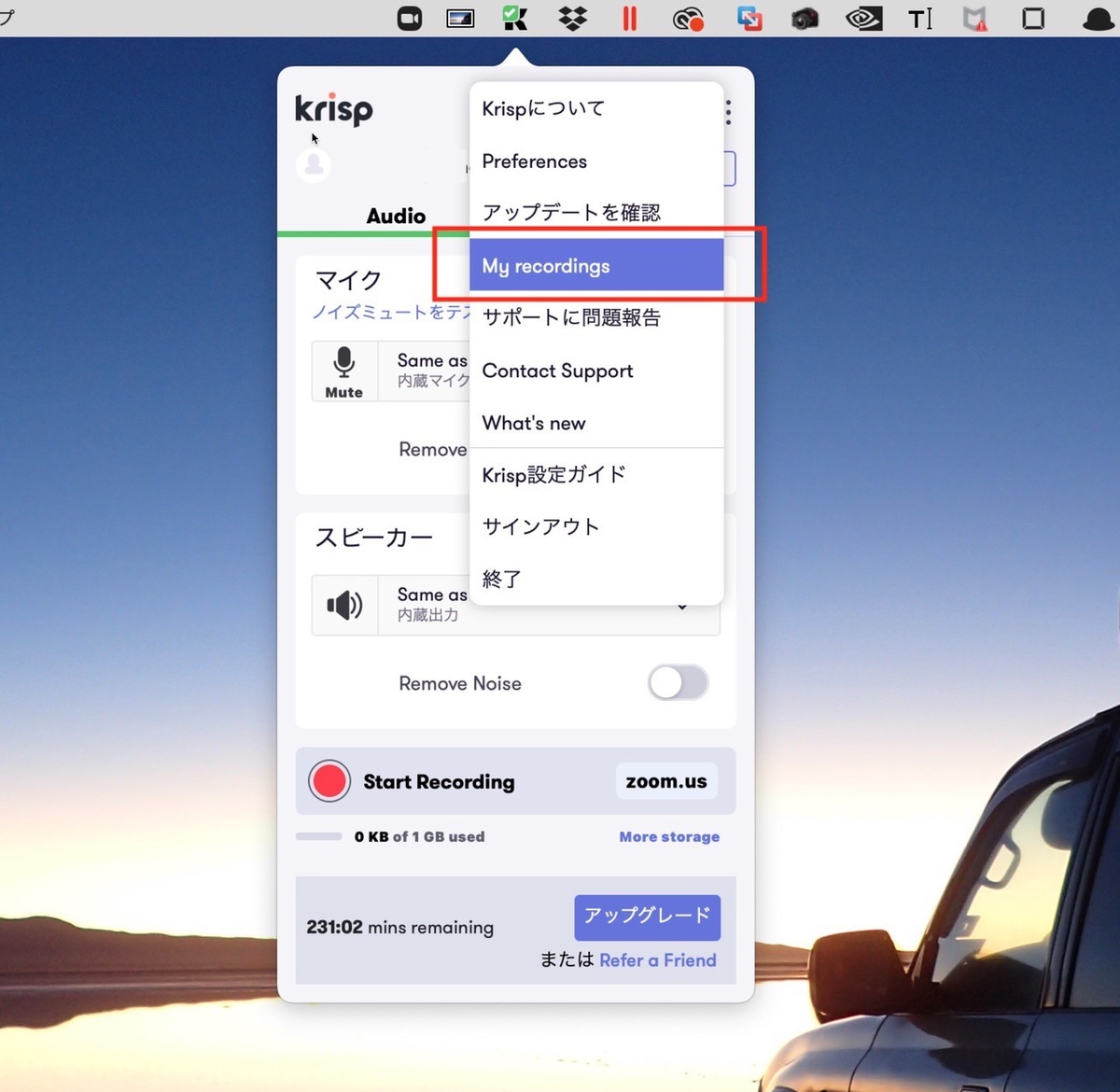The height and width of the screenshot is (1092, 1120).
Task: Open the display screen icon in menu bar
Action: [460, 18]
